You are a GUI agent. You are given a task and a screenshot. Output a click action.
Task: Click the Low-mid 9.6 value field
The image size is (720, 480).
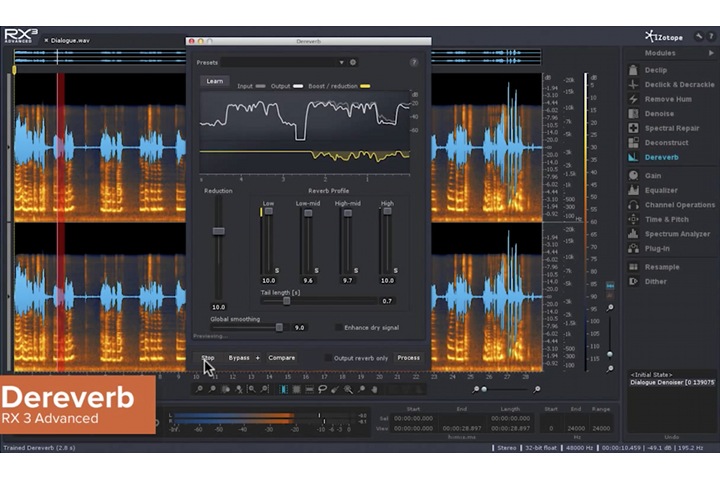pos(308,280)
